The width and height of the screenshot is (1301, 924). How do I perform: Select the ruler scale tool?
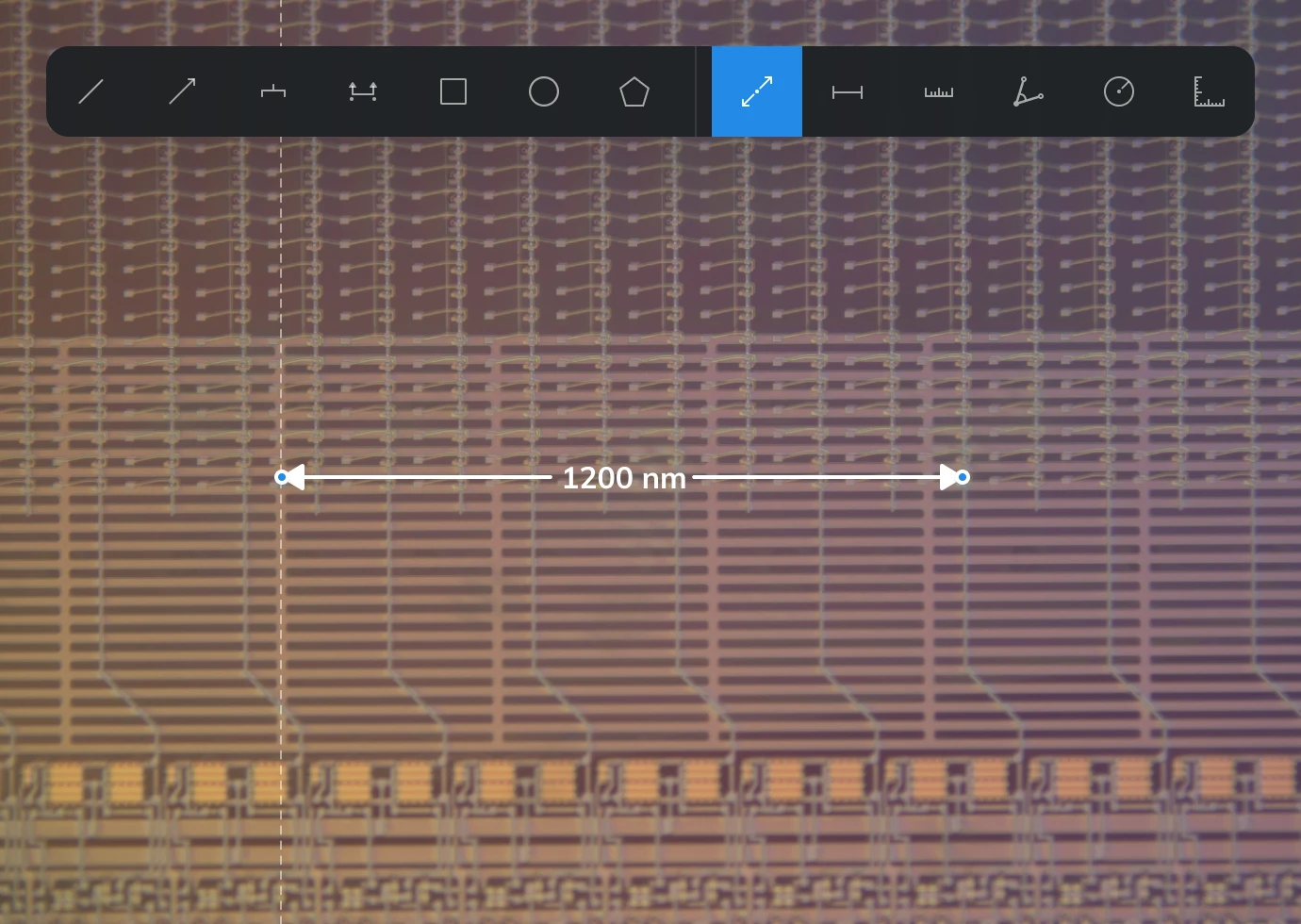point(938,91)
